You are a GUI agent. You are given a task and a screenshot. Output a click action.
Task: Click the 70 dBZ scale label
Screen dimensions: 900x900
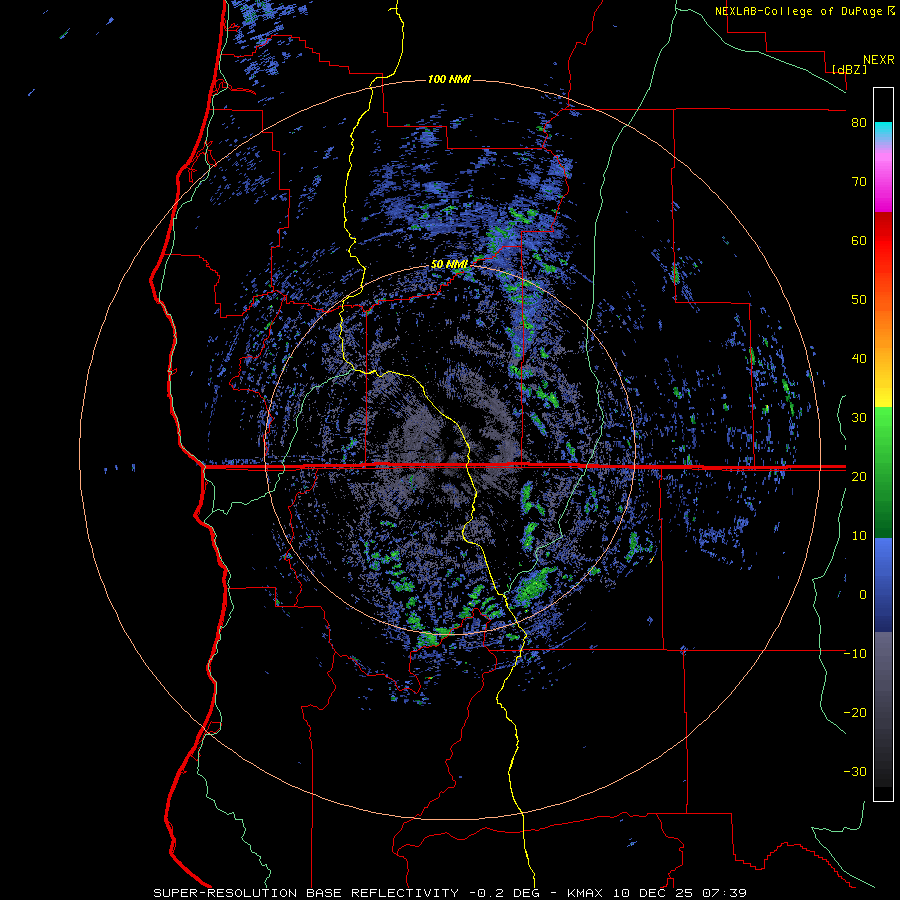pyautogui.click(x=859, y=181)
